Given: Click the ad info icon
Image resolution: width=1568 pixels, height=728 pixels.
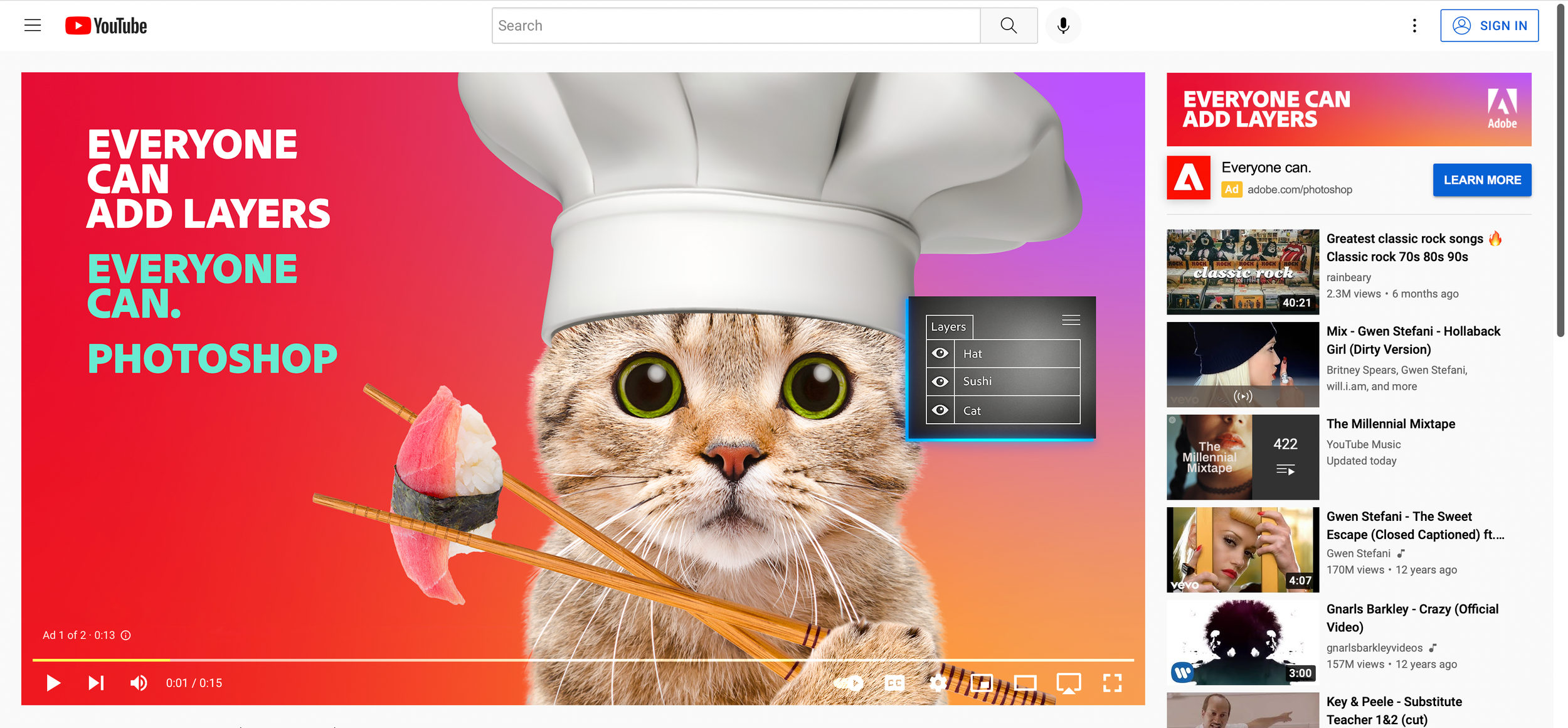Looking at the screenshot, I should [x=126, y=635].
